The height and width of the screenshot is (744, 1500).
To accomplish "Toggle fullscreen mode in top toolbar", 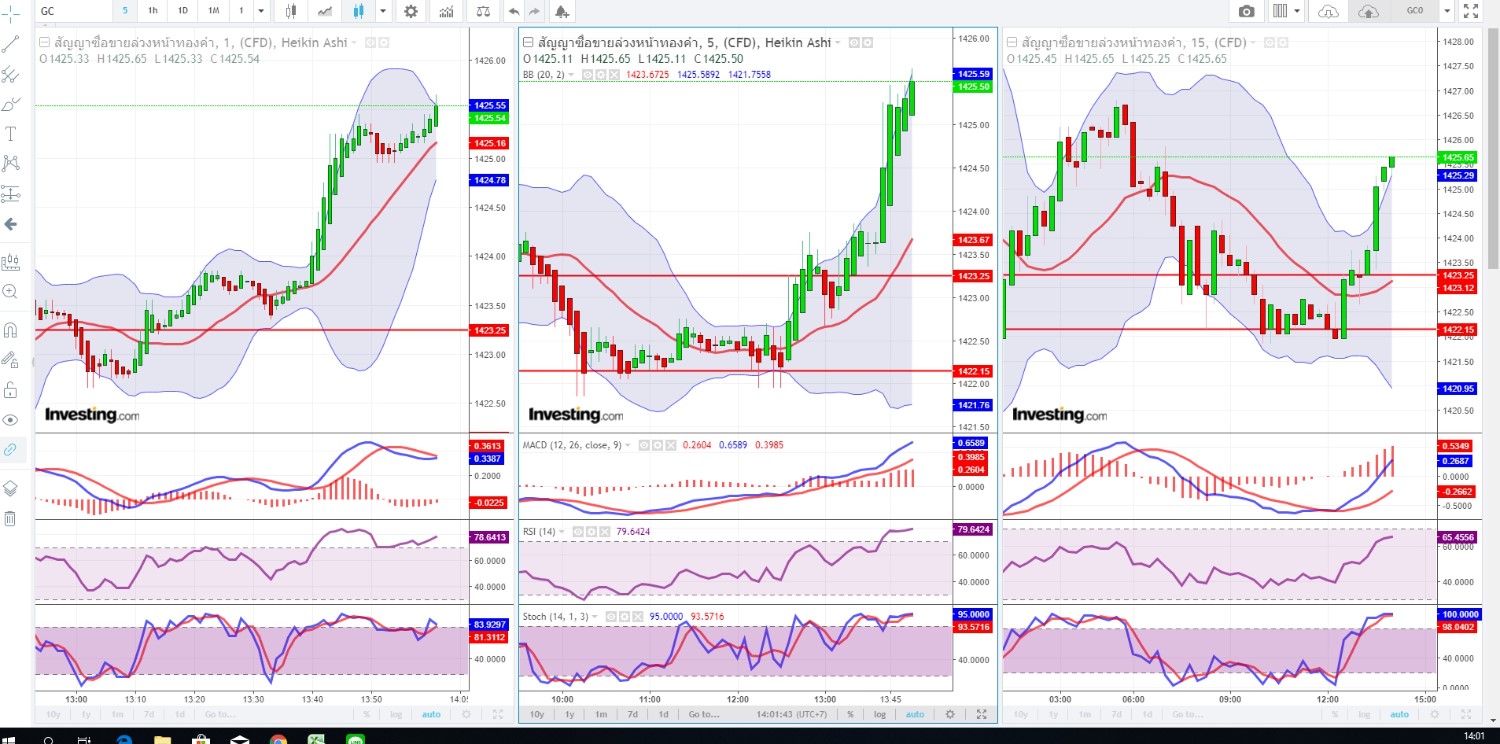I will click(1471, 11).
